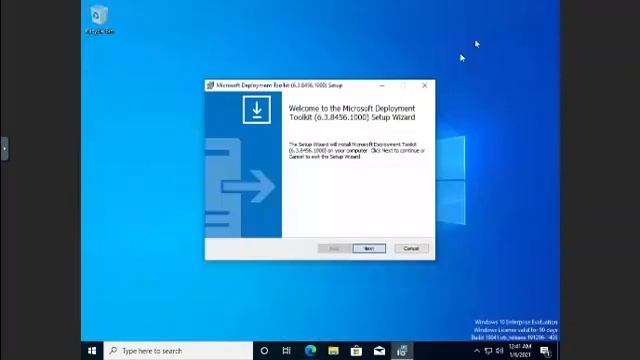Open the Windows Start menu
The width and height of the screenshot is (640, 360).
coord(92,351)
